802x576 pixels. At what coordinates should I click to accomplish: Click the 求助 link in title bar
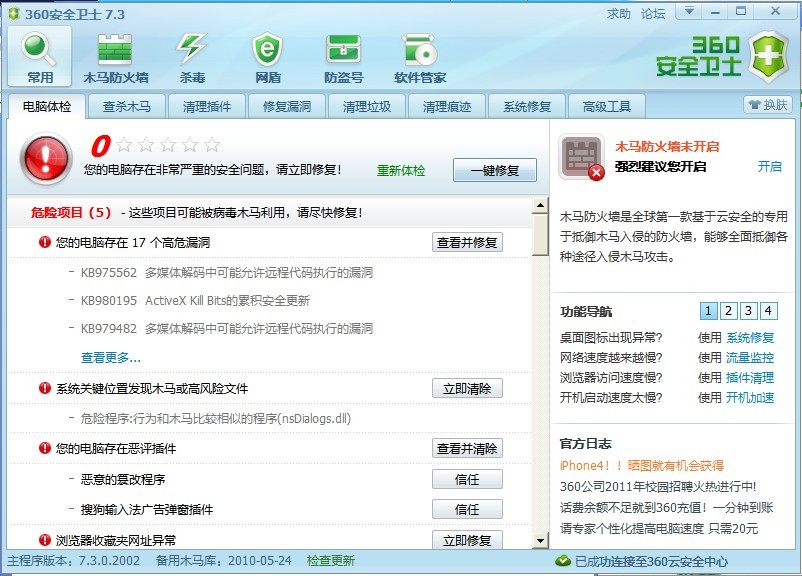click(619, 14)
